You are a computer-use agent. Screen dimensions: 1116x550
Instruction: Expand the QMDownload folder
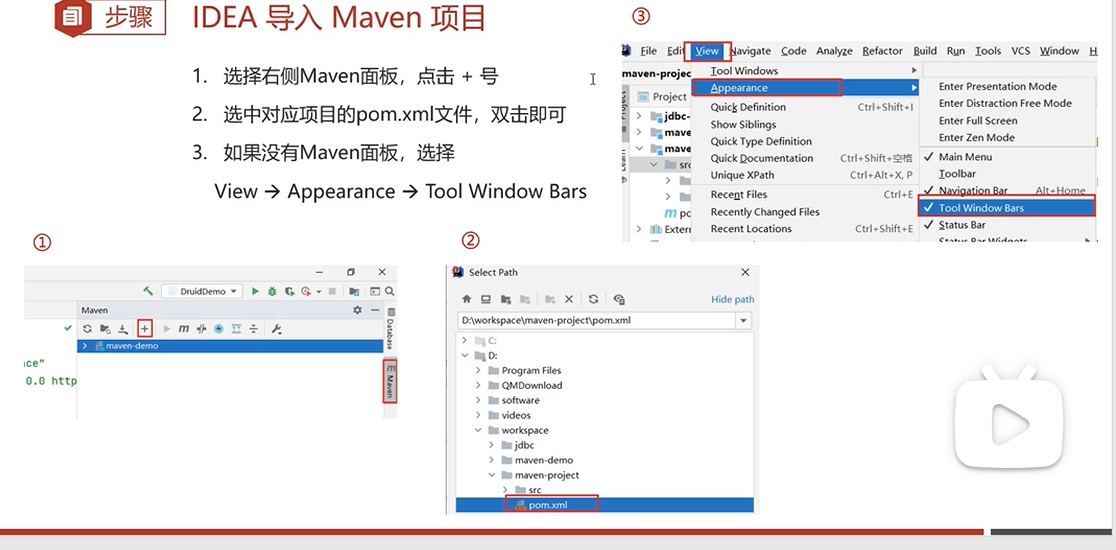(x=478, y=386)
